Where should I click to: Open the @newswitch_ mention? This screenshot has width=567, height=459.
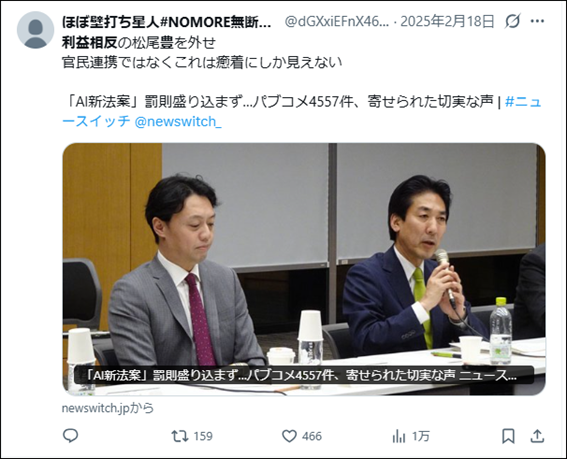pyautogui.click(x=178, y=122)
